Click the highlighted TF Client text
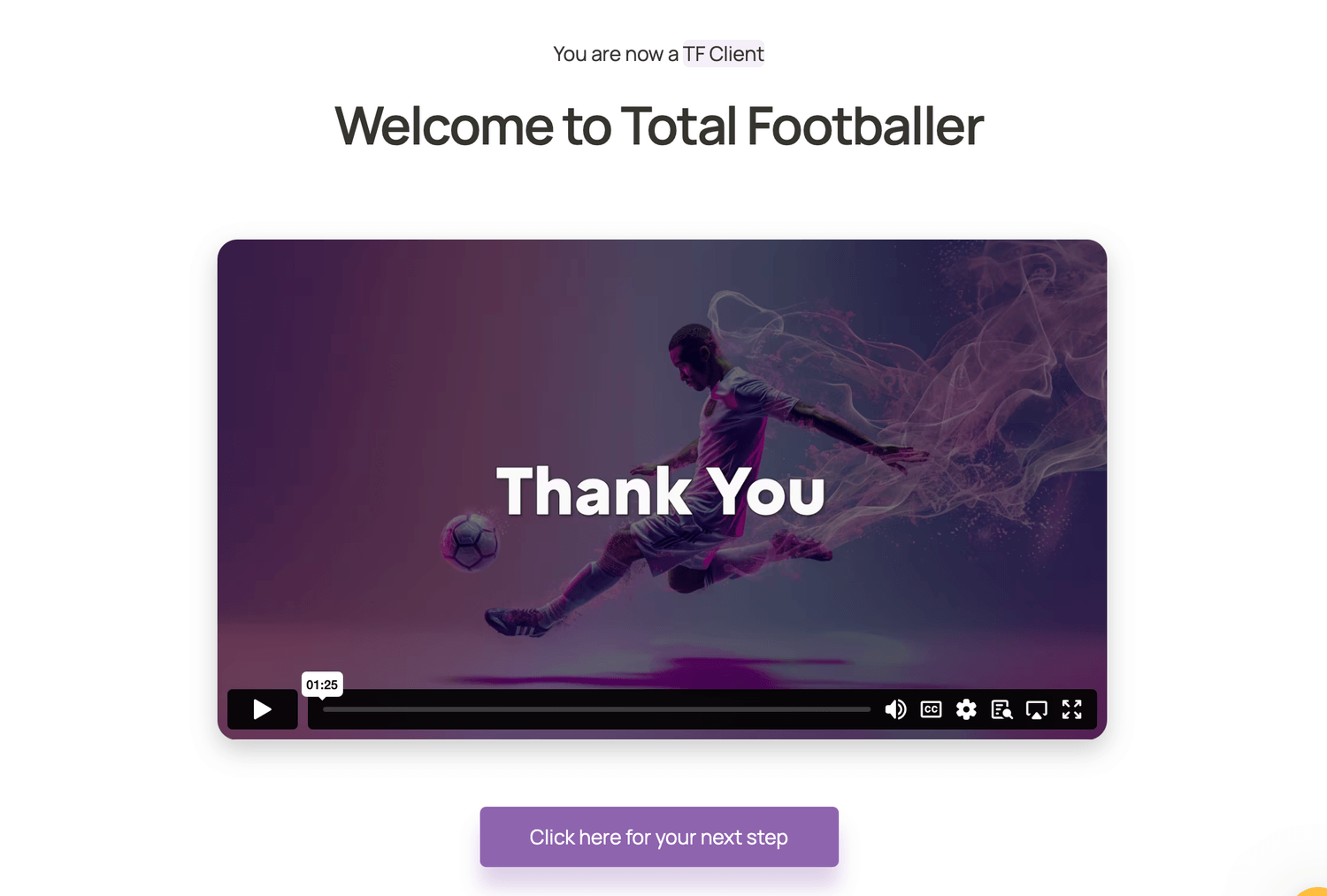The height and width of the screenshot is (896, 1327). coord(723,54)
